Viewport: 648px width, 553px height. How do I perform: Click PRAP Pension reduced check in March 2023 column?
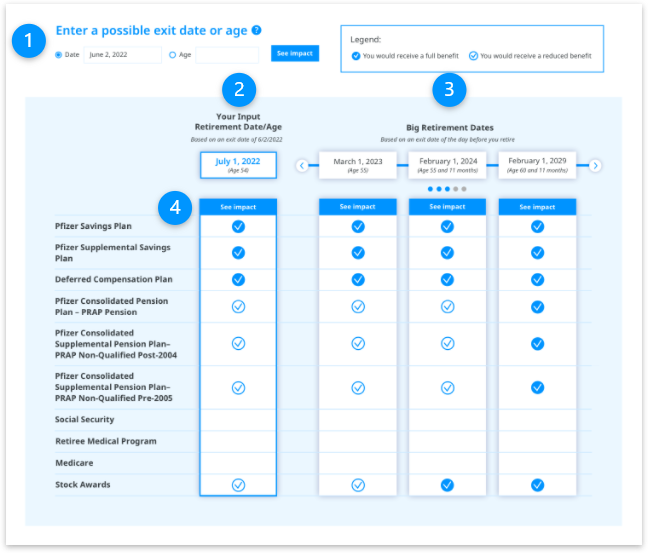tap(358, 307)
